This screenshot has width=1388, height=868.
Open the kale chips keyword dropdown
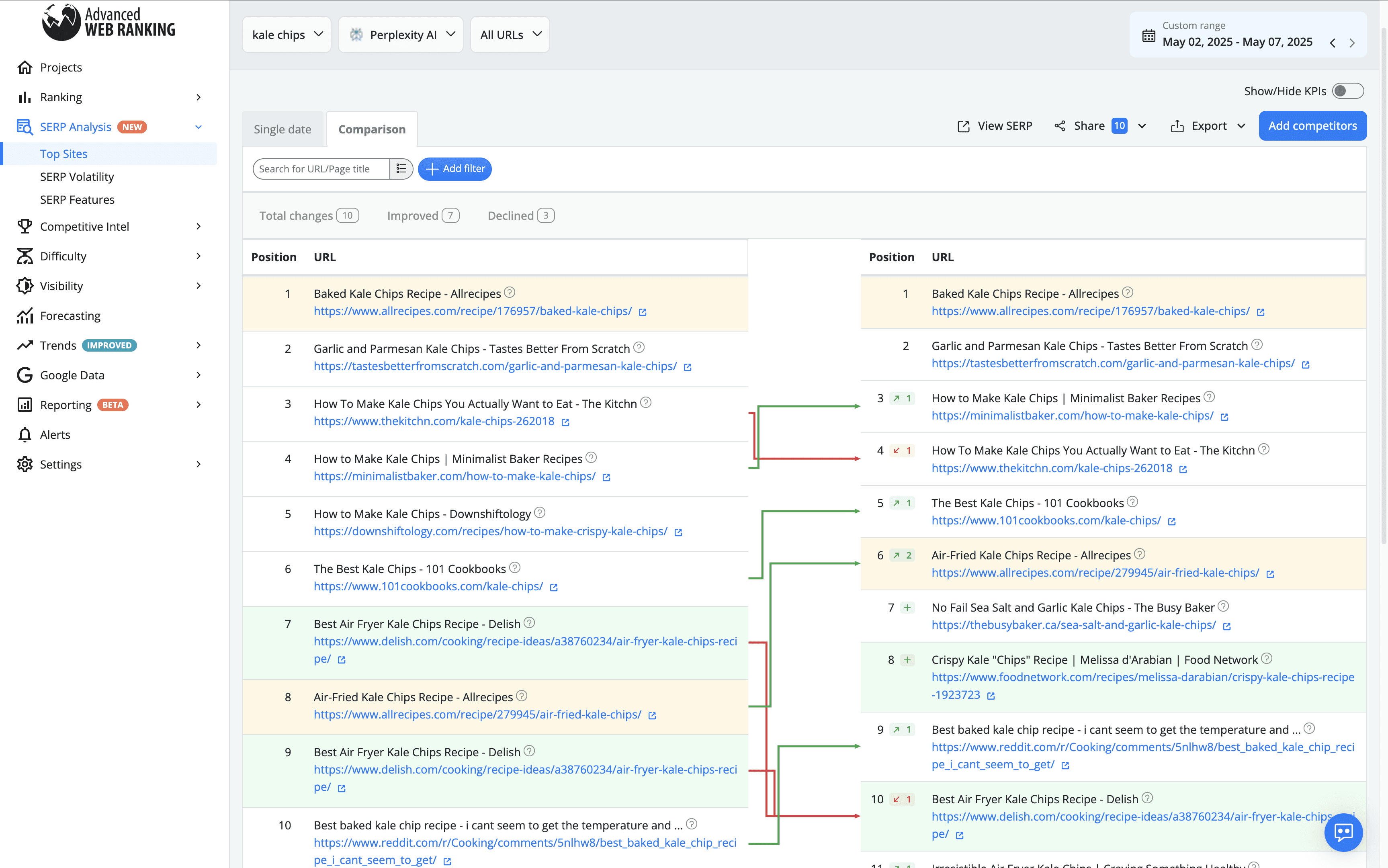pyautogui.click(x=287, y=35)
